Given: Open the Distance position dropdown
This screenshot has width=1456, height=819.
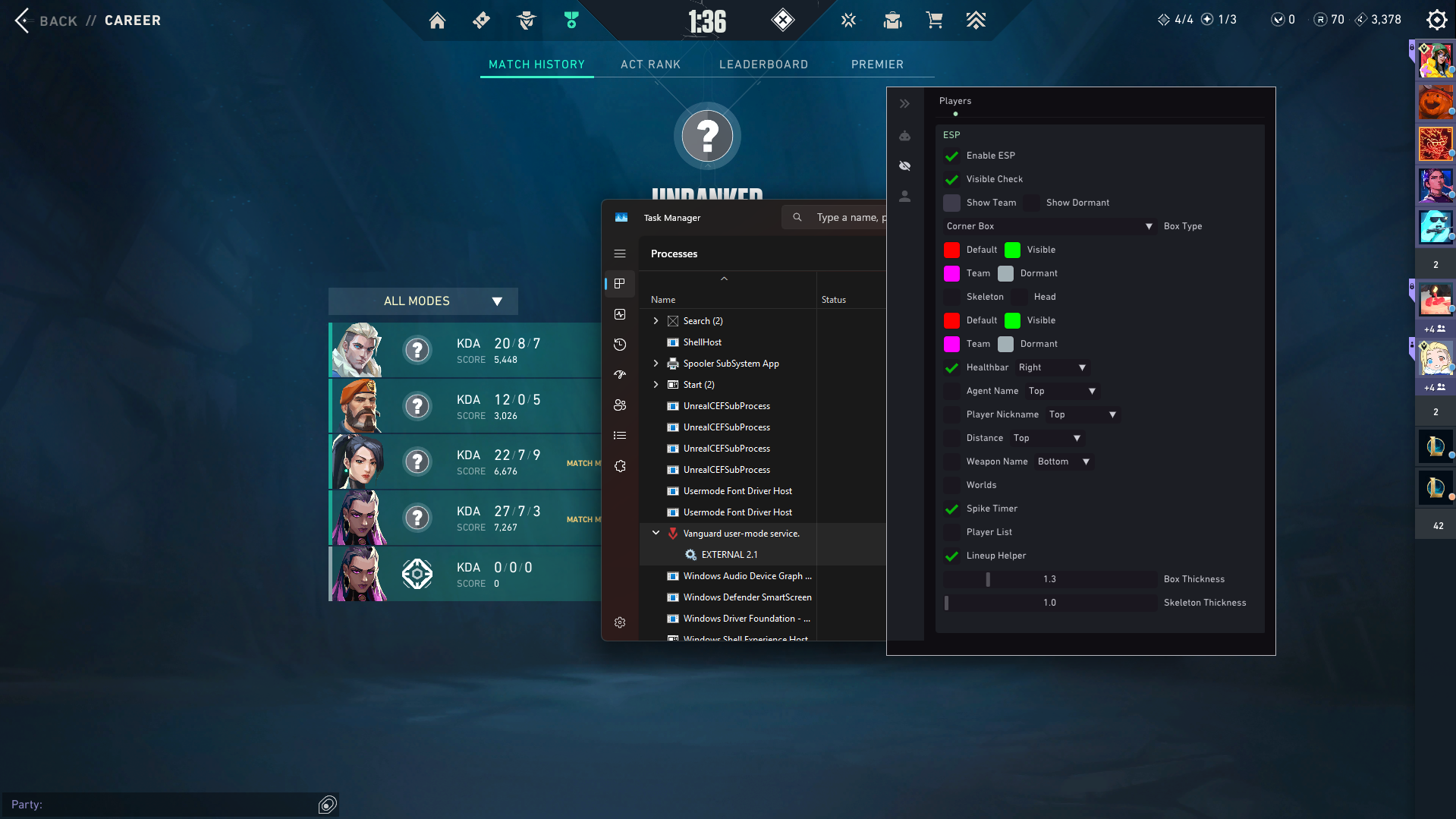Looking at the screenshot, I should click(x=1048, y=438).
